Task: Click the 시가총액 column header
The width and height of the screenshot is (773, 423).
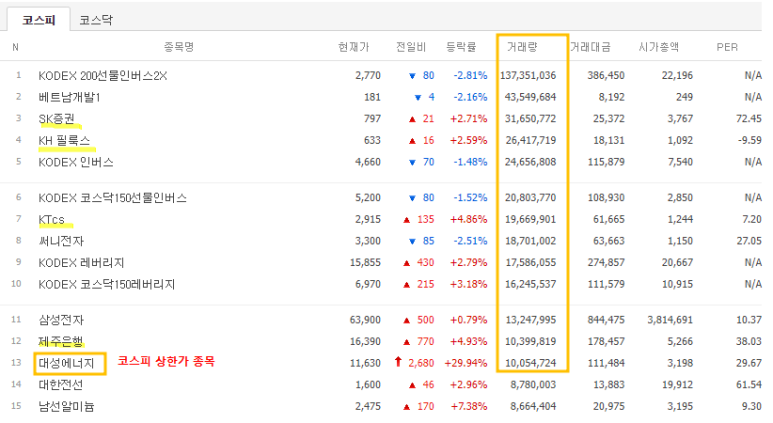Action: point(659,47)
